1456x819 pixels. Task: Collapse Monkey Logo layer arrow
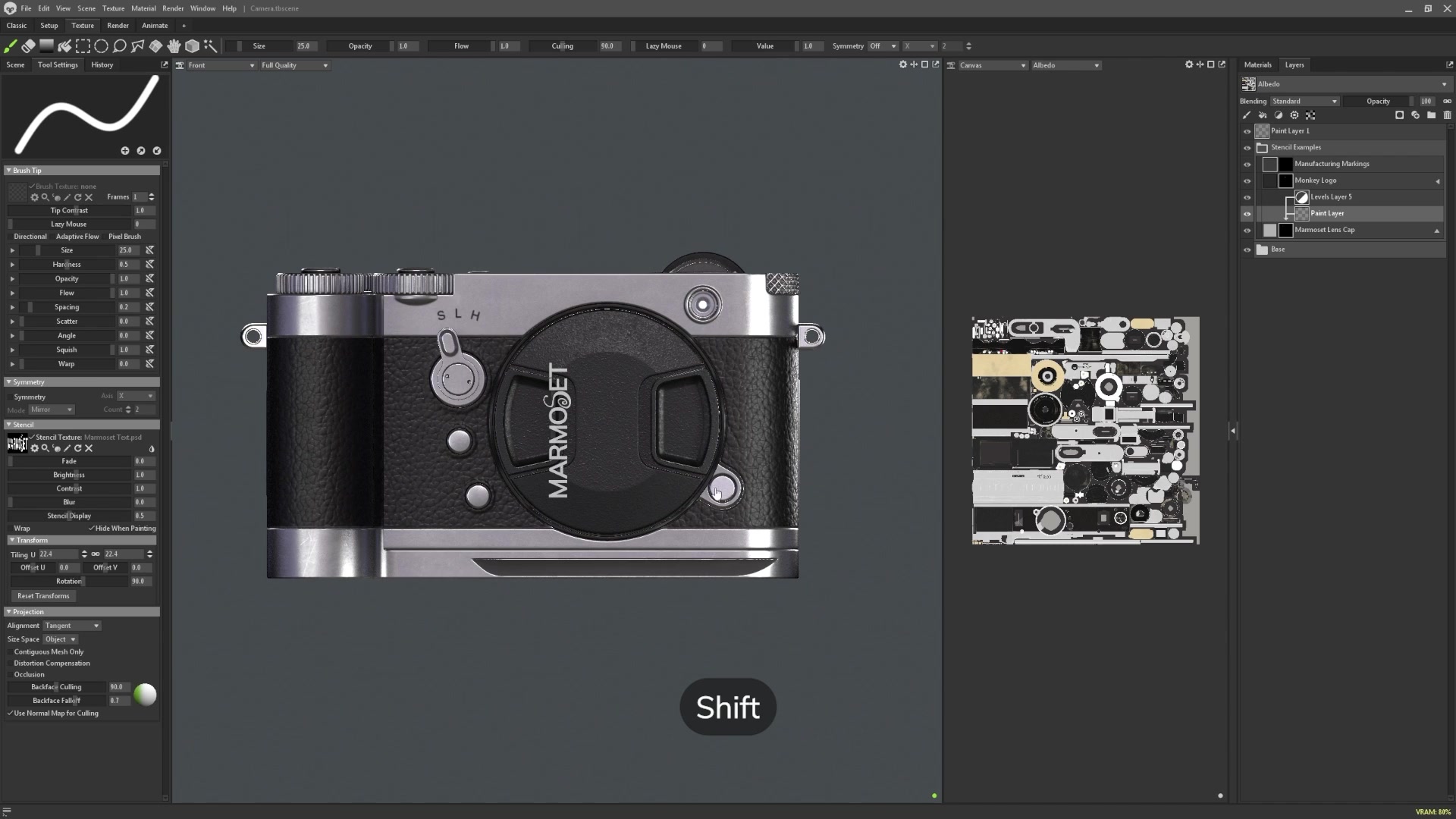click(1437, 181)
